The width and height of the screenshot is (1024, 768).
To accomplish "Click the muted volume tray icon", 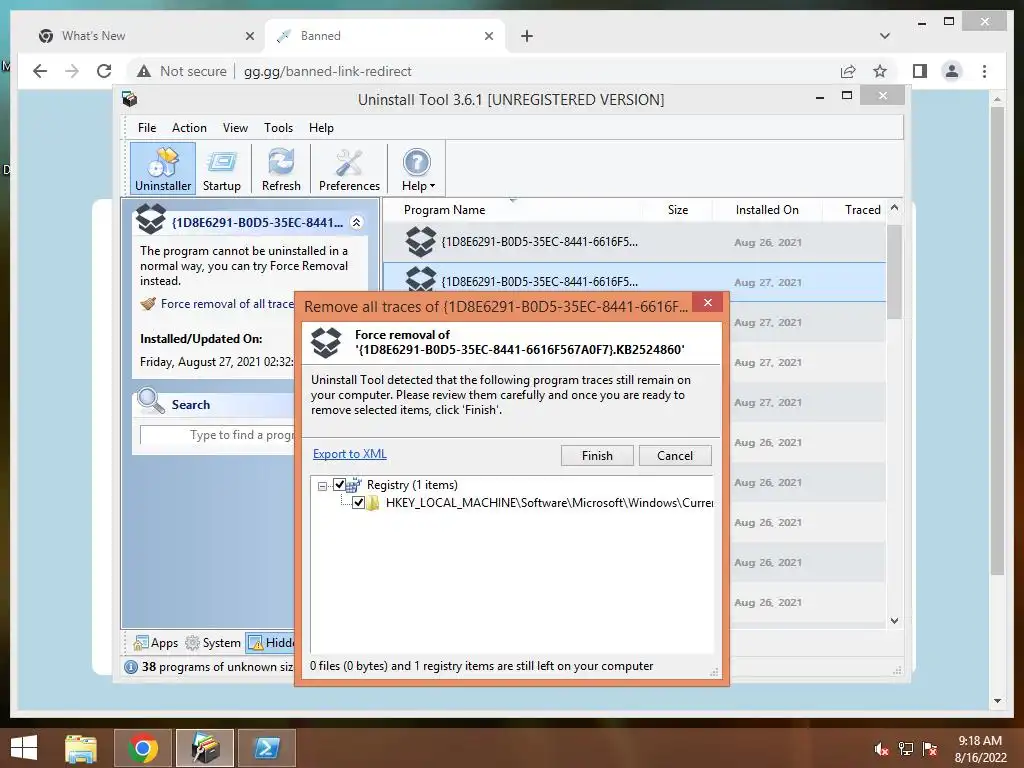I will (881, 749).
